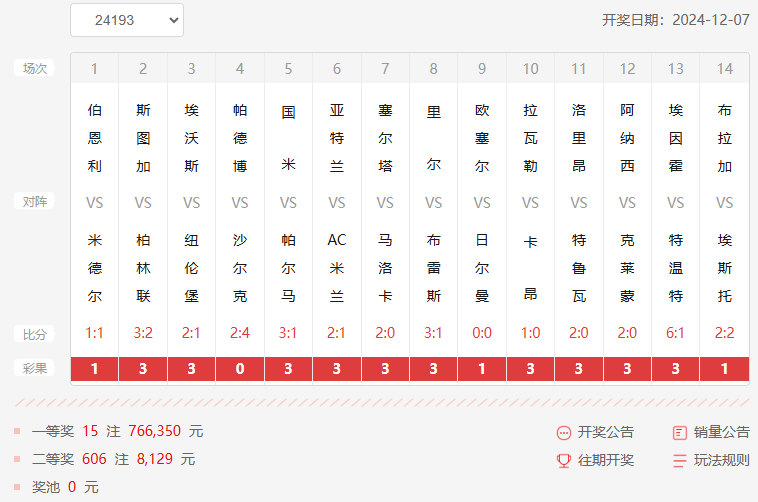
Task: Open the 24193 issue number dropdown
Action: tap(127, 20)
